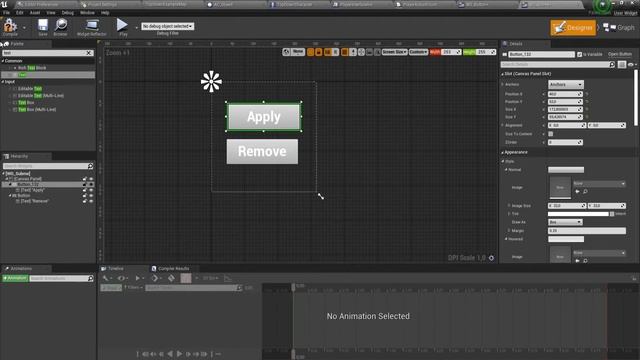Viewport: 640px width, 360px height.
Task: Switch to Graph mode
Action: click(619, 27)
